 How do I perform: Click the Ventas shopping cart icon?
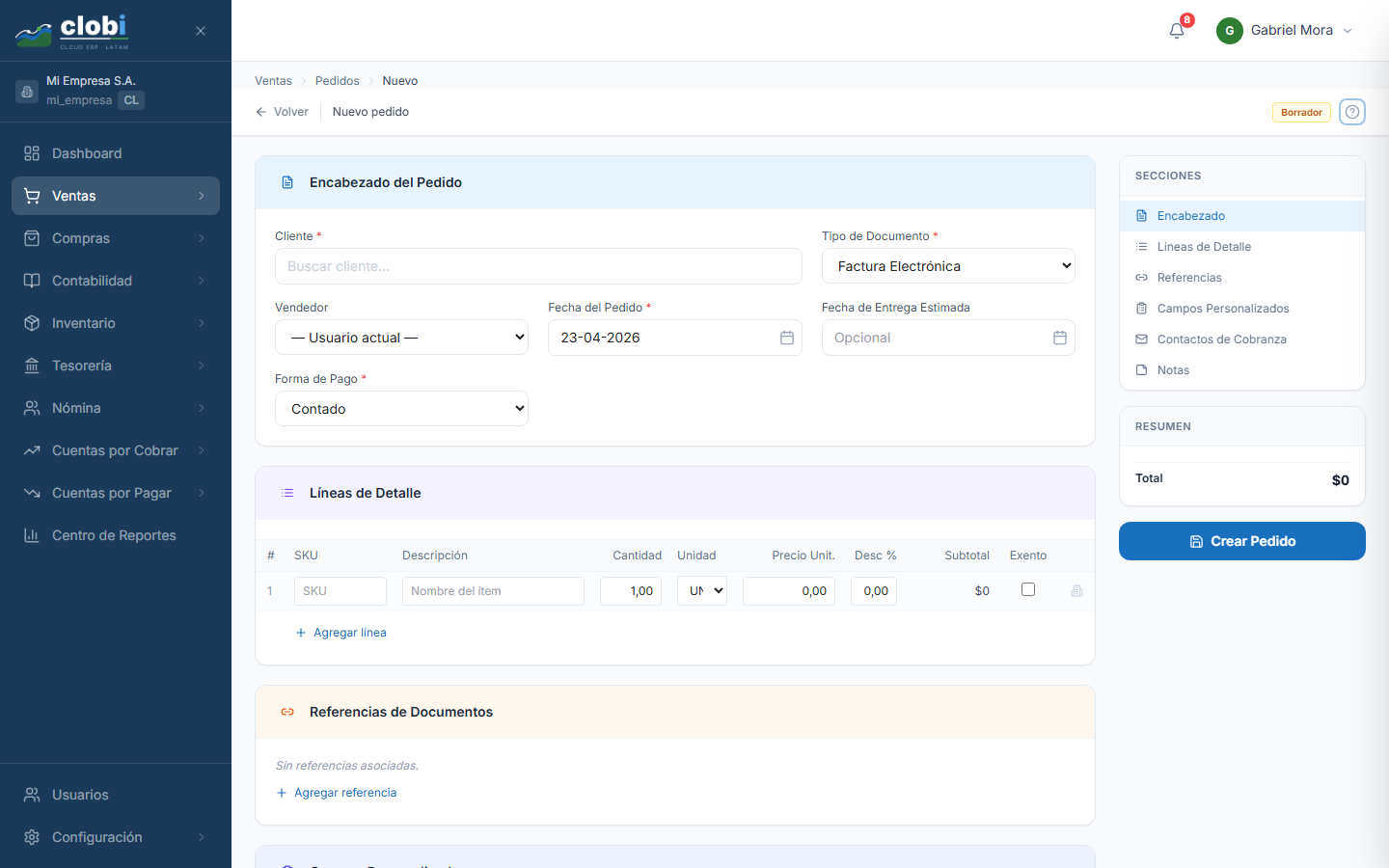pyautogui.click(x=32, y=196)
